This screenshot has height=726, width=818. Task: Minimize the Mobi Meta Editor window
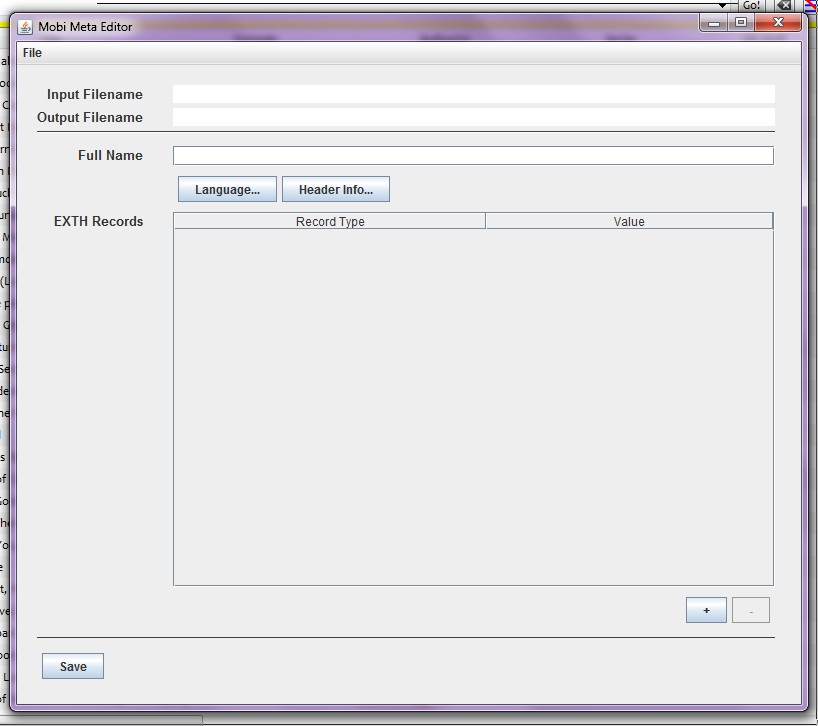pos(714,23)
